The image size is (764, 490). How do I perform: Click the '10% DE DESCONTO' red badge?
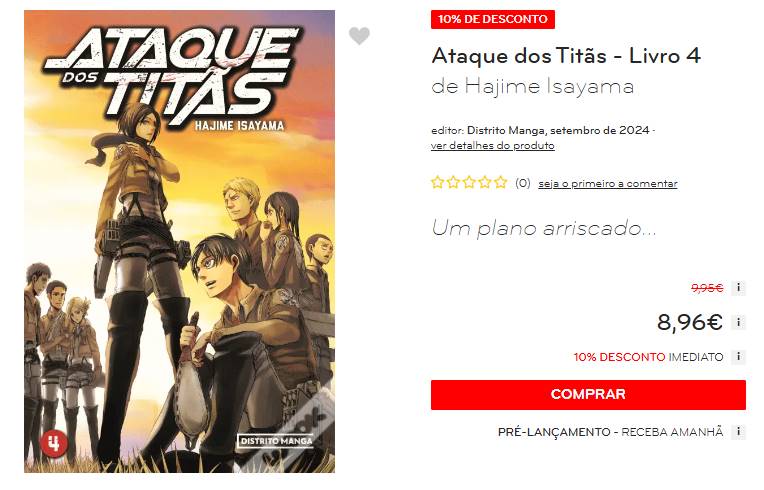point(493,19)
